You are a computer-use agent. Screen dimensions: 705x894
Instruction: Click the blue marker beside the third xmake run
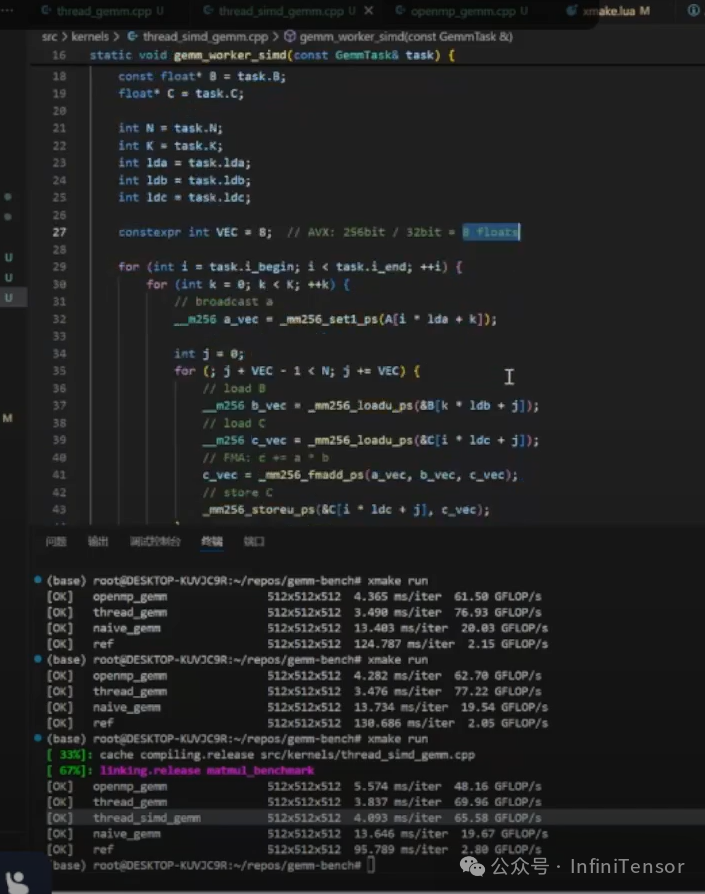(x=38, y=738)
